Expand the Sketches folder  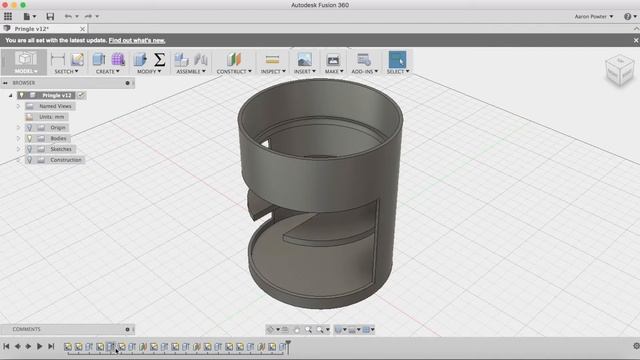18,149
